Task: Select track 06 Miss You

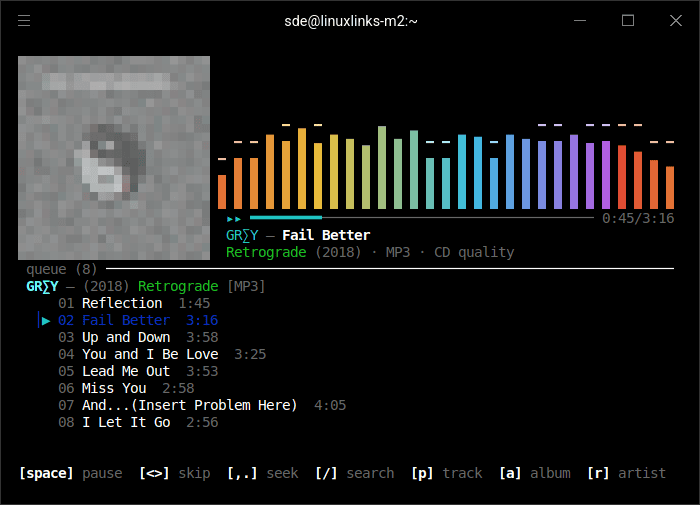Action: (126, 388)
